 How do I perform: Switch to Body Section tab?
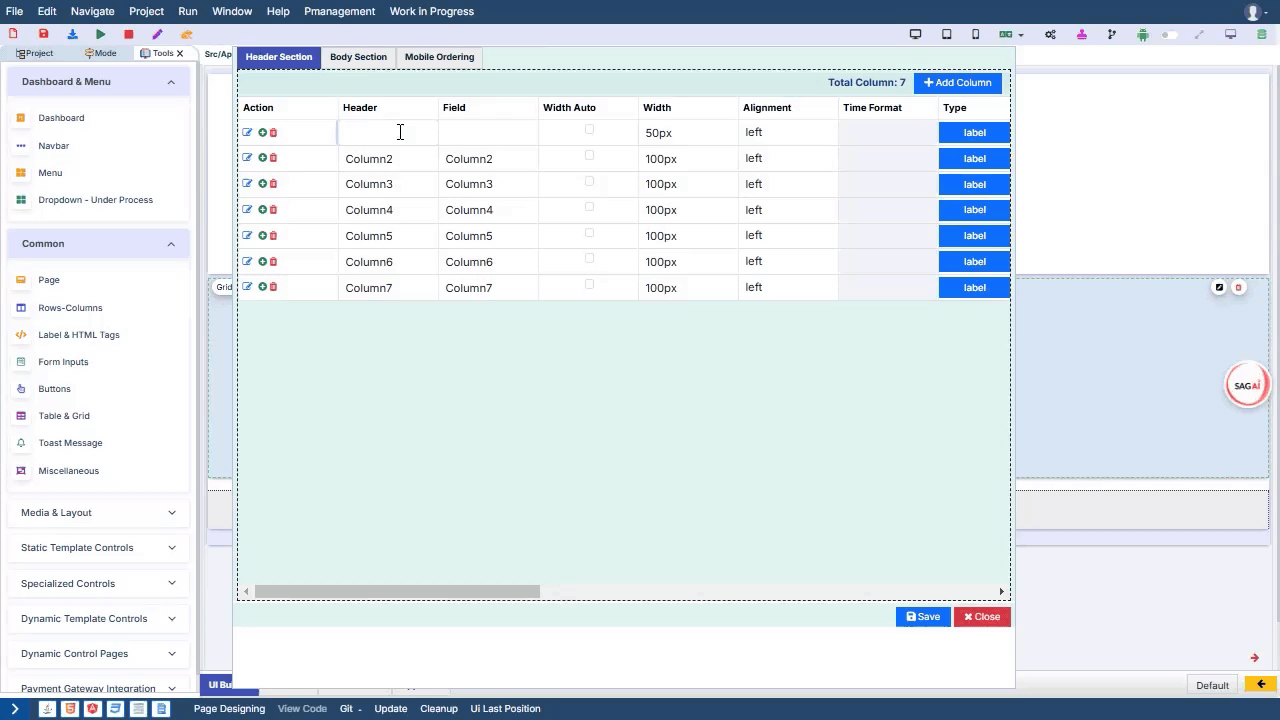click(x=358, y=57)
